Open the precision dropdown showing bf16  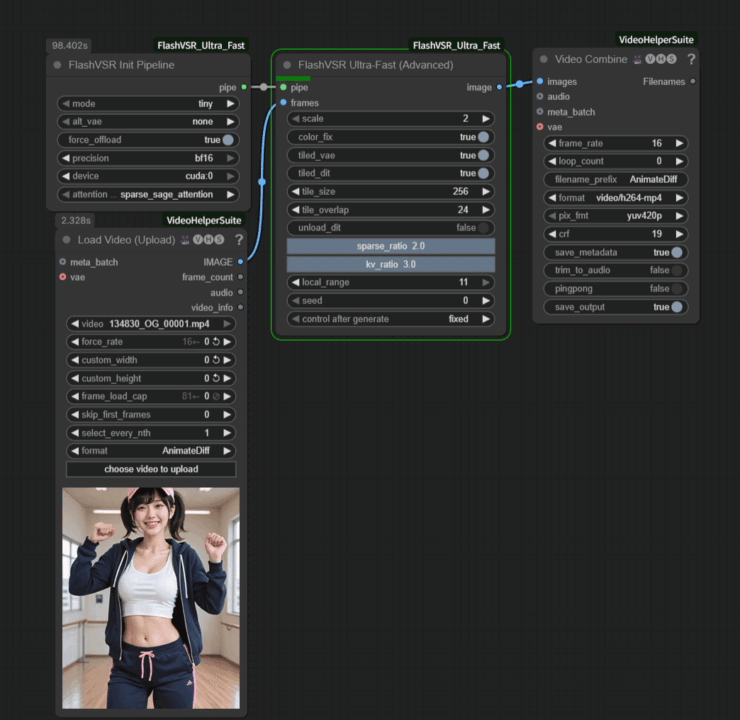click(148, 158)
